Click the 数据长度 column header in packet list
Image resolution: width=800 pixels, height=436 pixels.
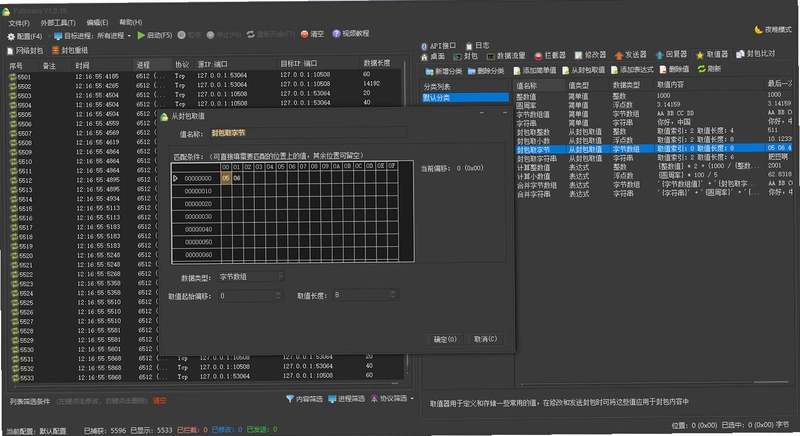point(381,63)
